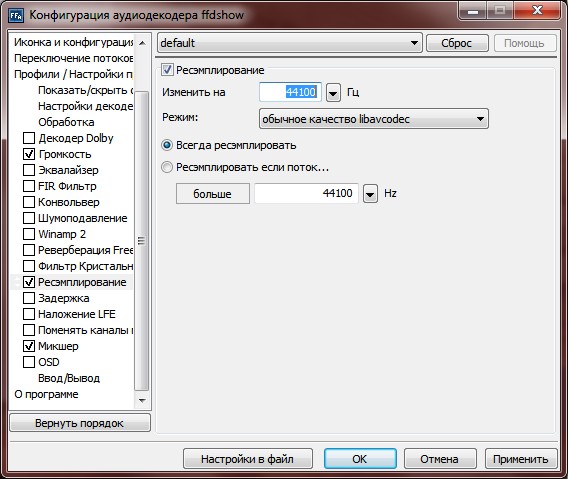568x479 pixels.
Task: Select О программе entry in list
Action: [46, 394]
